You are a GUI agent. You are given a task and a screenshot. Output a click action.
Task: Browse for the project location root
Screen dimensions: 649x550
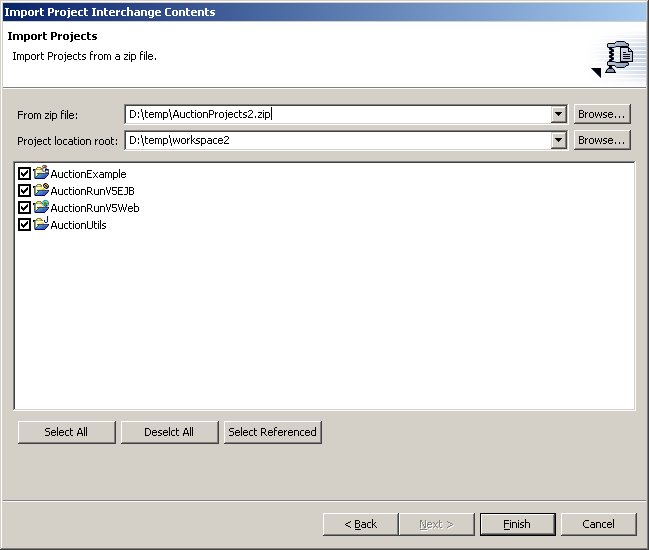[602, 140]
